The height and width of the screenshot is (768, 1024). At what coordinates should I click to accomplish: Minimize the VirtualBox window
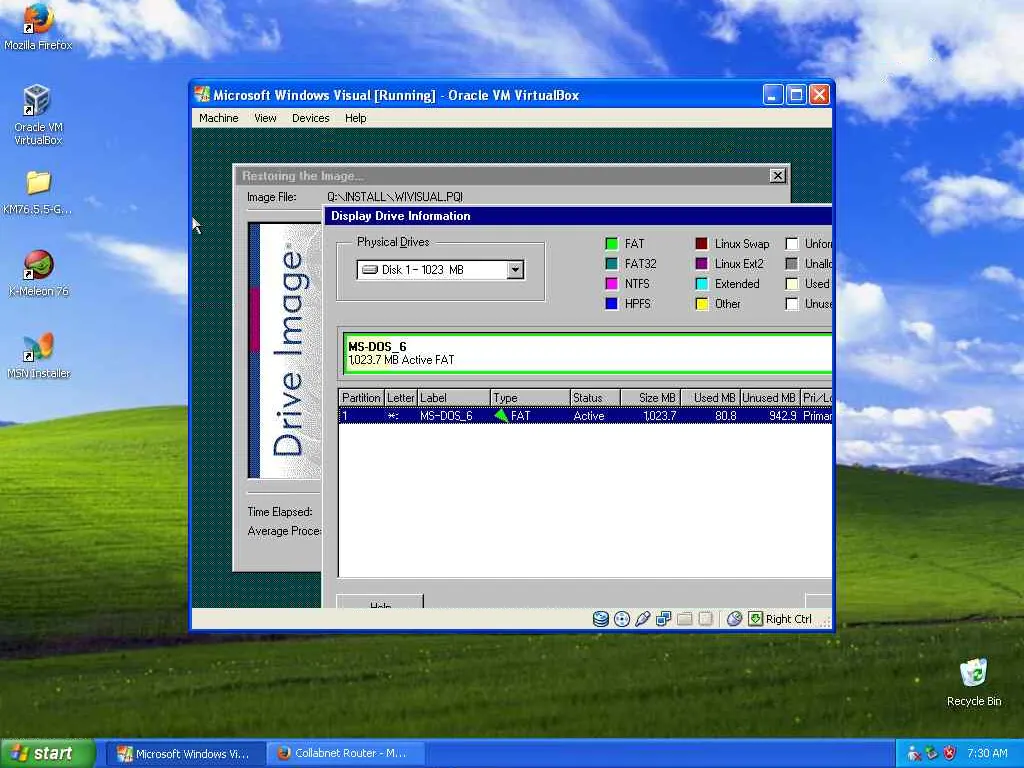click(x=773, y=95)
